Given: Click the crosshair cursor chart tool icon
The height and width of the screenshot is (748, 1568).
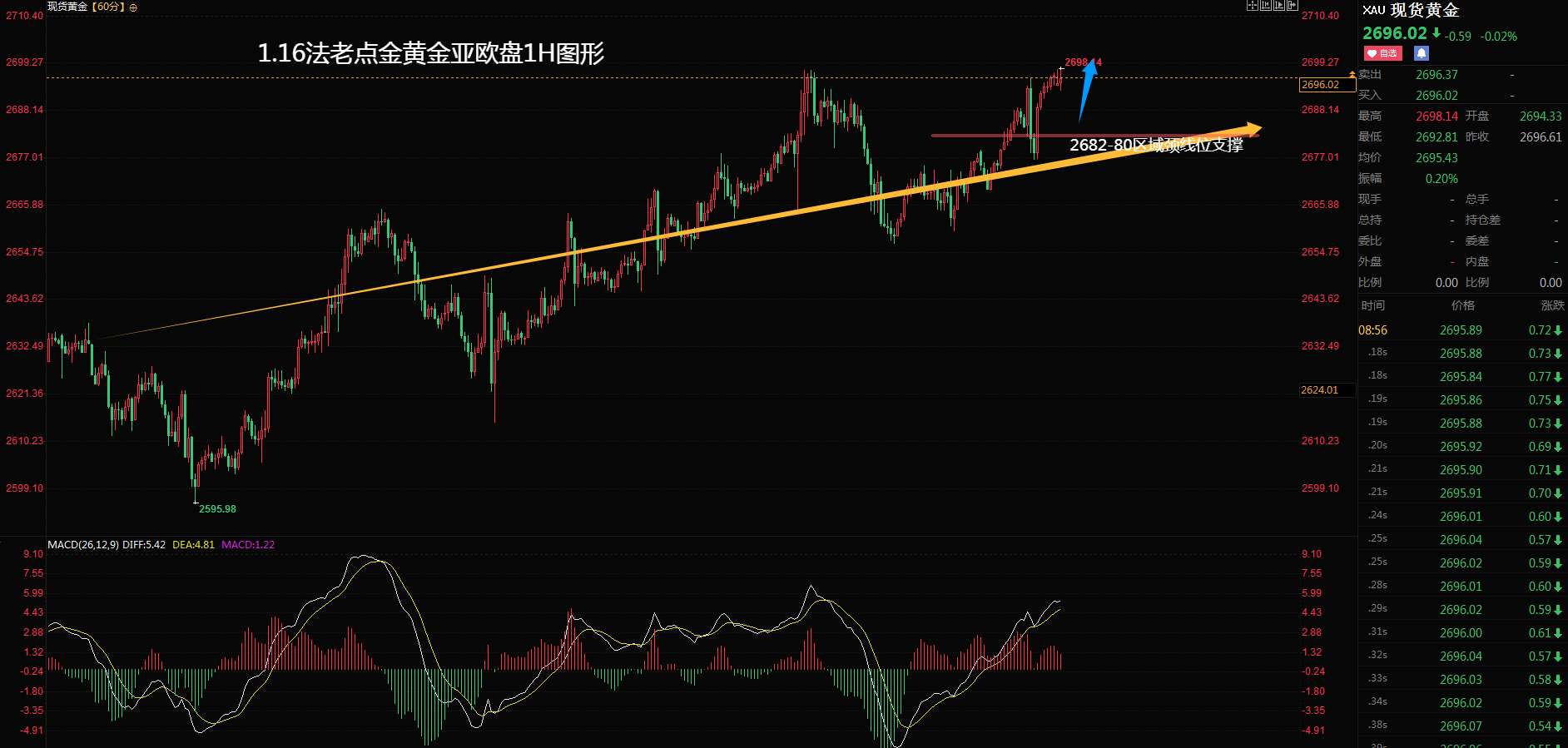Looking at the screenshot, I should (1253, 5).
